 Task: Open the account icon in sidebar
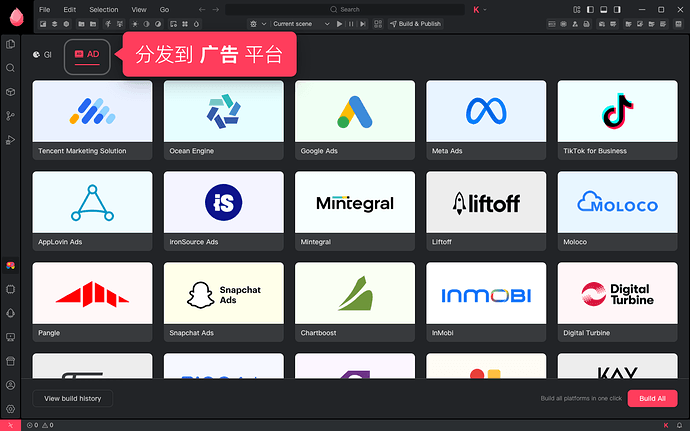pyautogui.click(x=11, y=385)
